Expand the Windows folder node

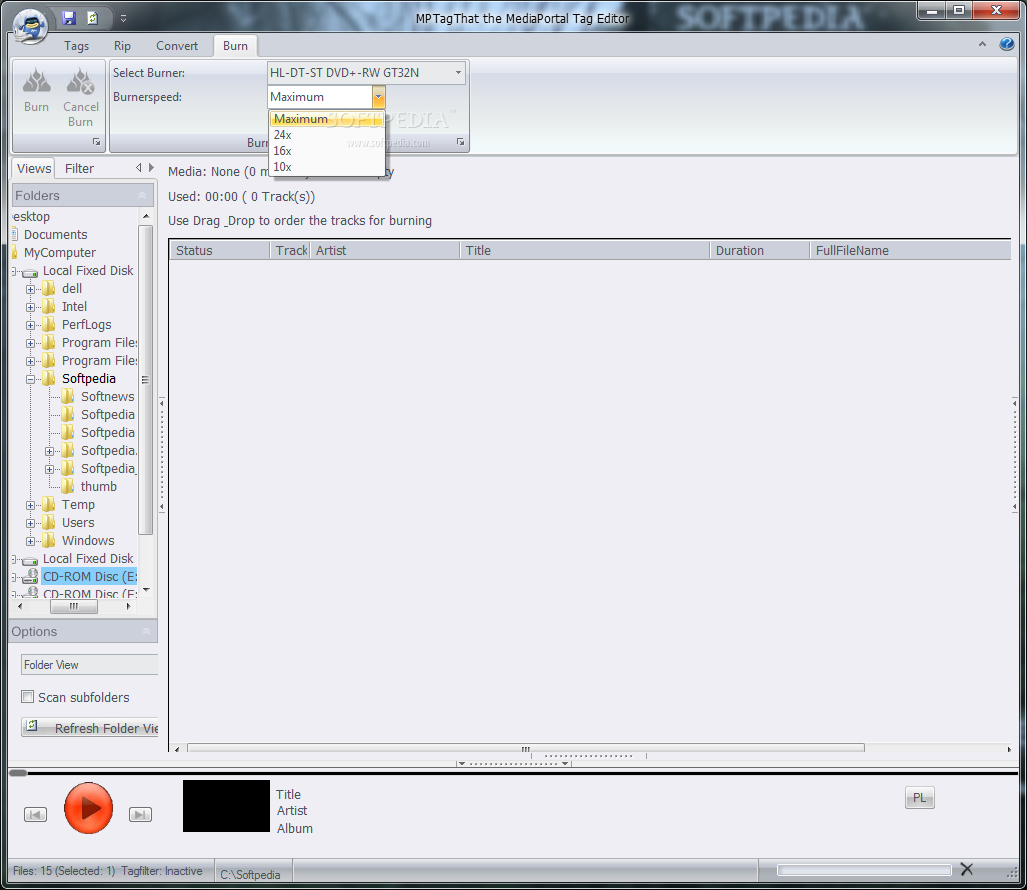pyautogui.click(x=30, y=541)
